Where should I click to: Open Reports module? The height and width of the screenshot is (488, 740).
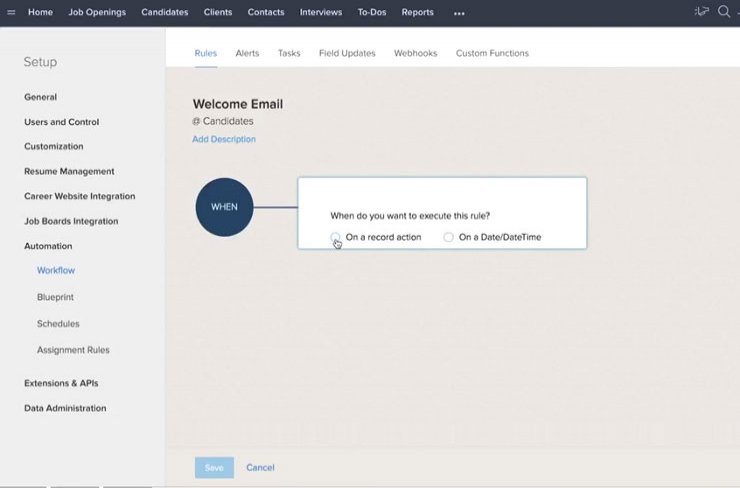point(418,12)
